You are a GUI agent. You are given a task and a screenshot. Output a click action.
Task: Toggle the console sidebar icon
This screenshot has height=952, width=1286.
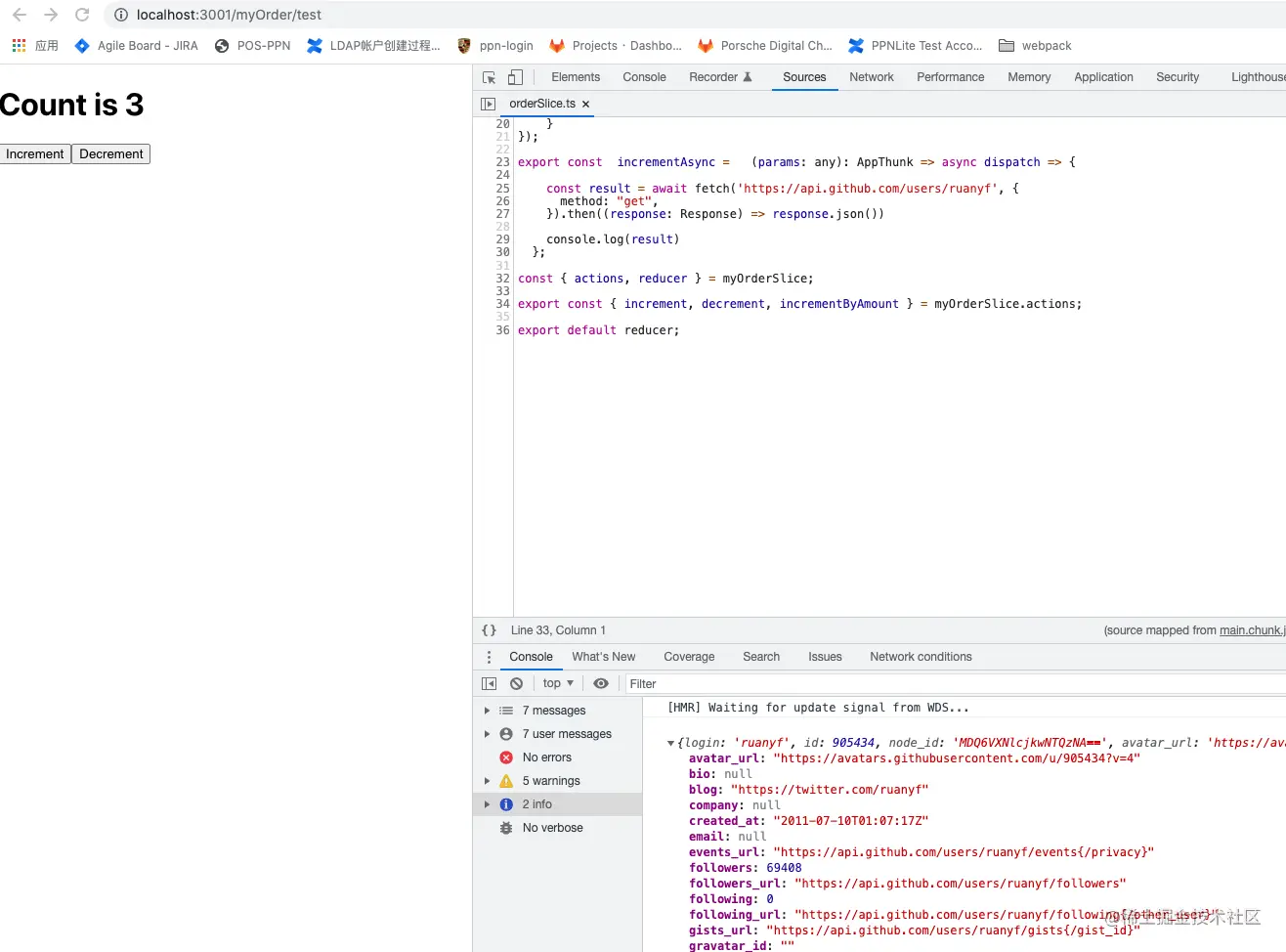[490, 683]
